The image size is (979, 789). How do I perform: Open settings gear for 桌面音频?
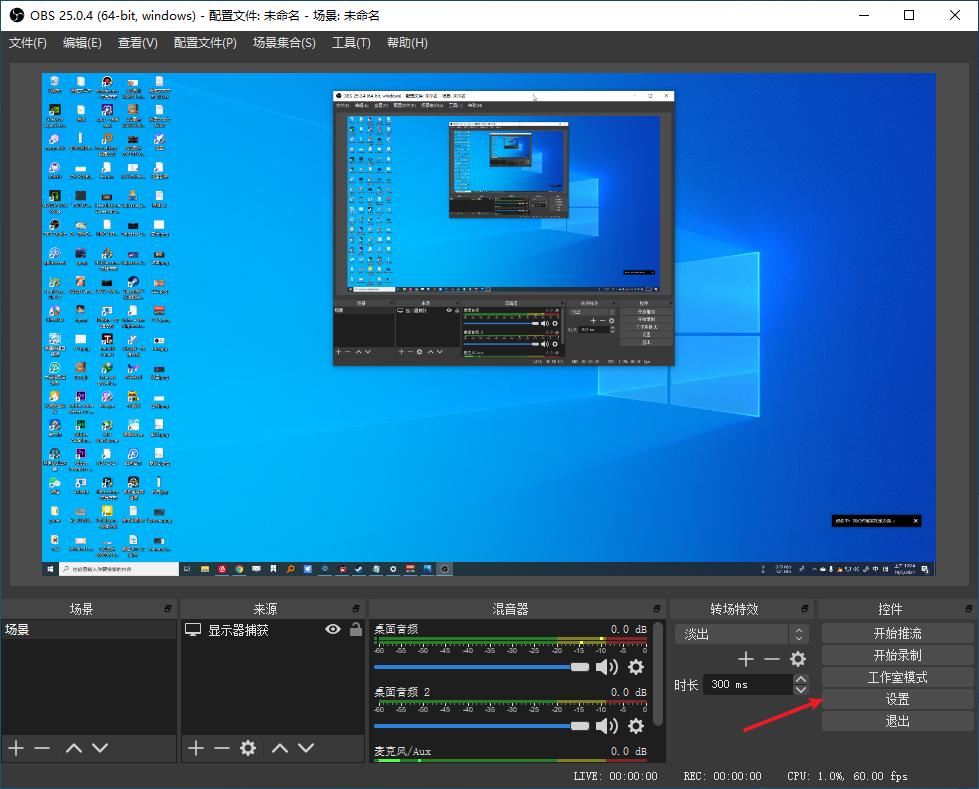pos(636,667)
